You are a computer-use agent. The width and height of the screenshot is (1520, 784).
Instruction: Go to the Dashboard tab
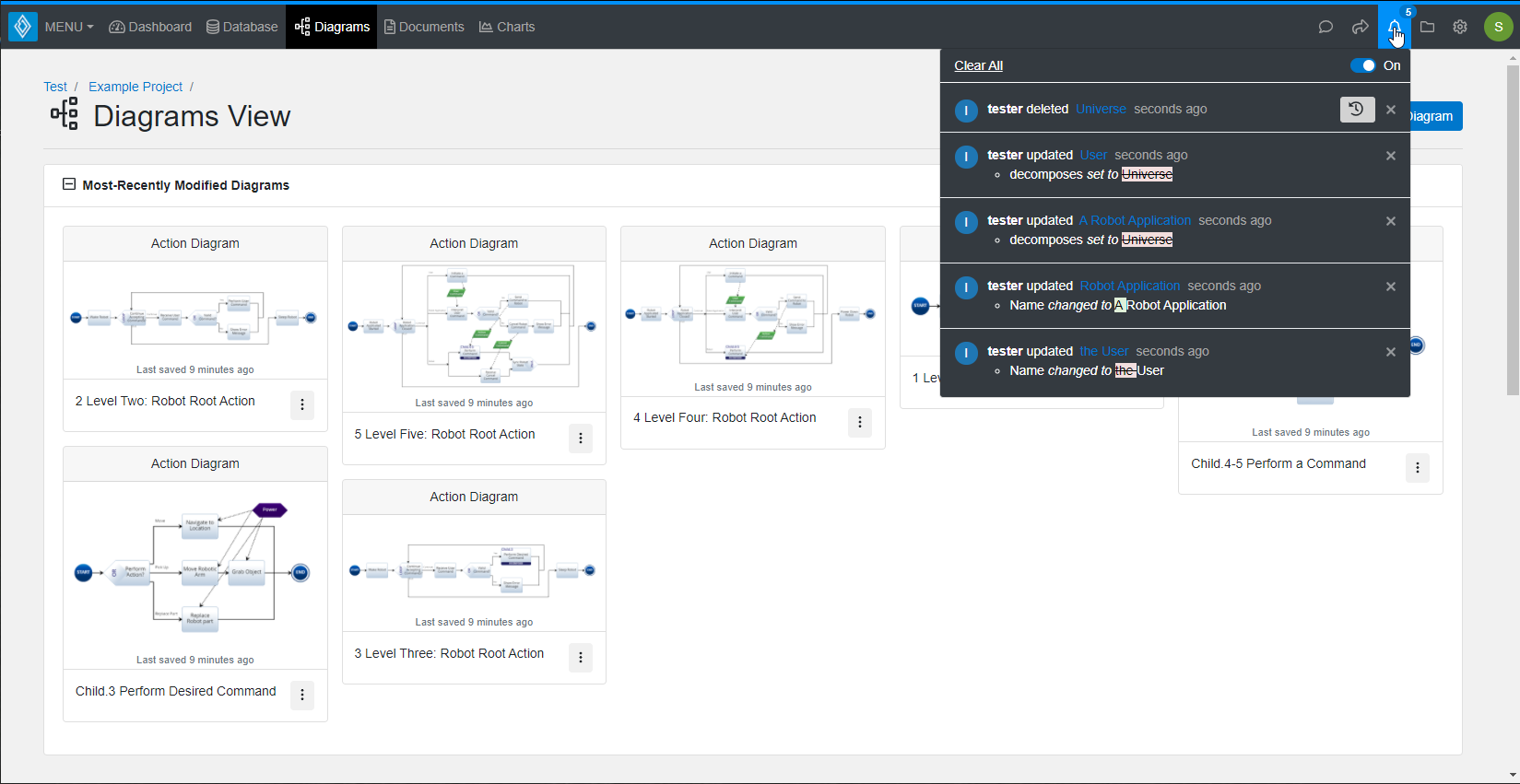[x=150, y=27]
